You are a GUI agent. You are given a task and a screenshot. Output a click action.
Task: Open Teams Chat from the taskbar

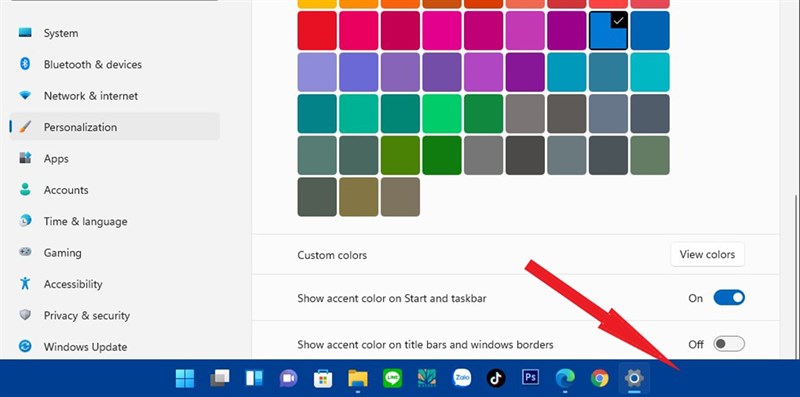pos(288,378)
